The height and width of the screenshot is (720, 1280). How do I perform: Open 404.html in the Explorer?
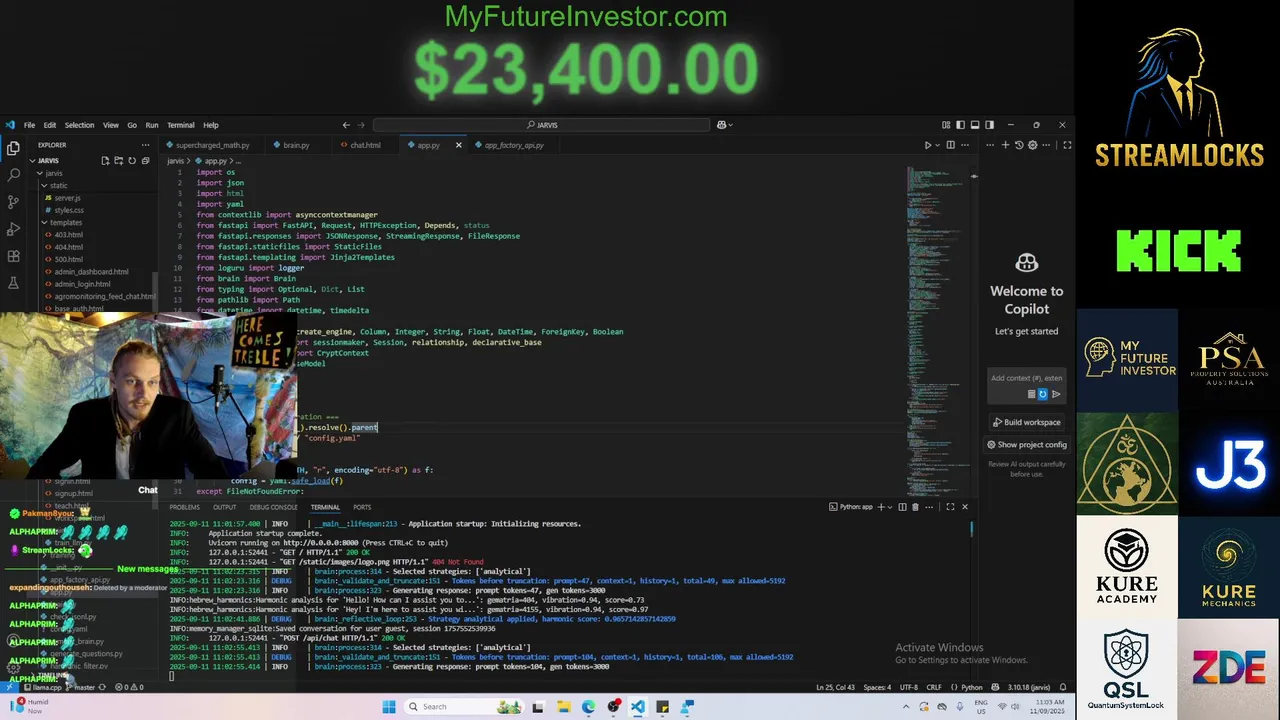[67, 247]
